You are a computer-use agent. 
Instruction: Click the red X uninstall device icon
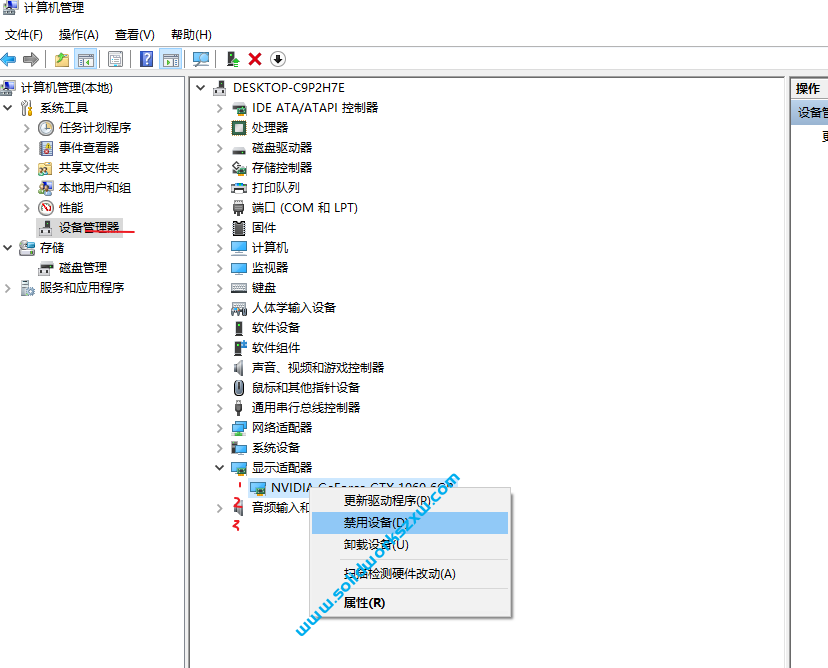click(x=255, y=59)
